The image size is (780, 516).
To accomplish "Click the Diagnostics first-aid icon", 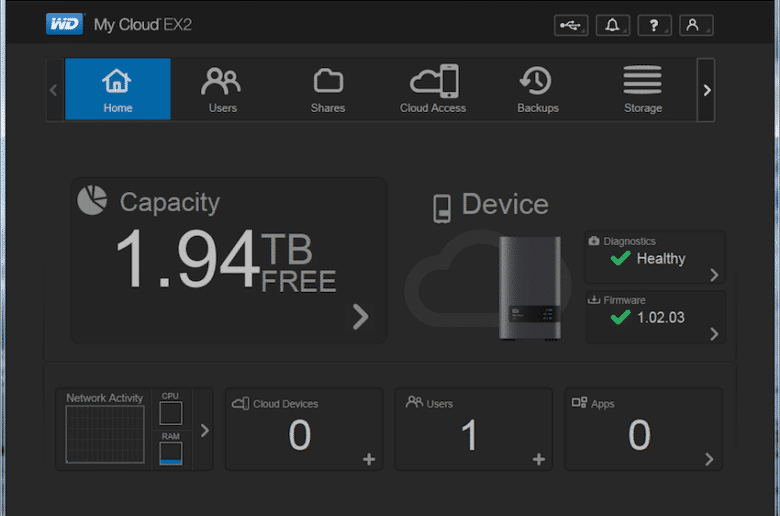I will tap(594, 241).
